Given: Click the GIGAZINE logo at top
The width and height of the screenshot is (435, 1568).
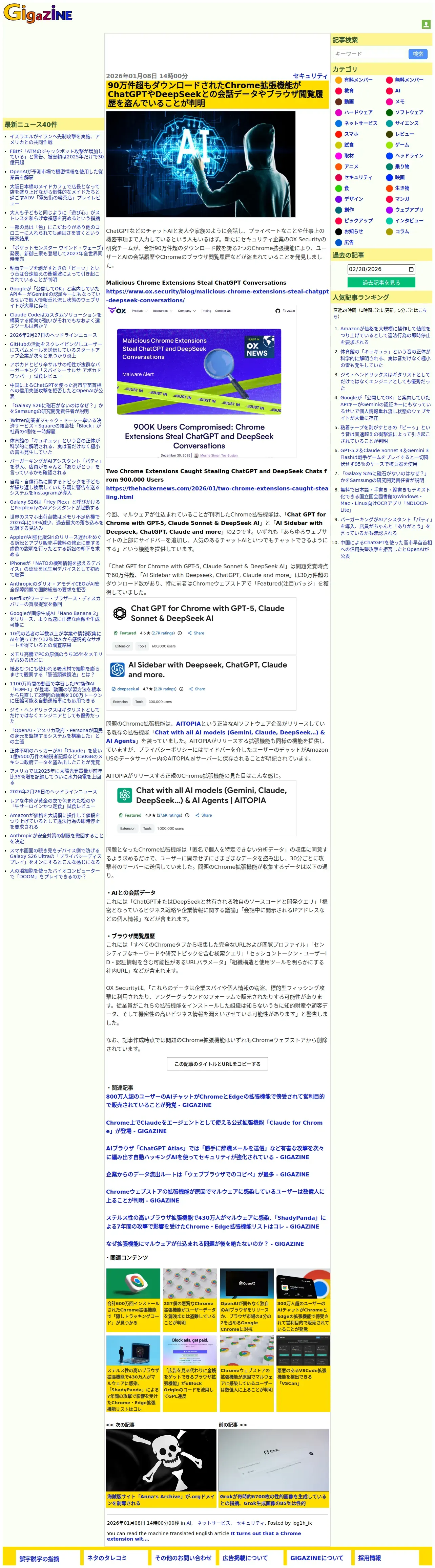Looking at the screenshot, I should [x=38, y=13].
